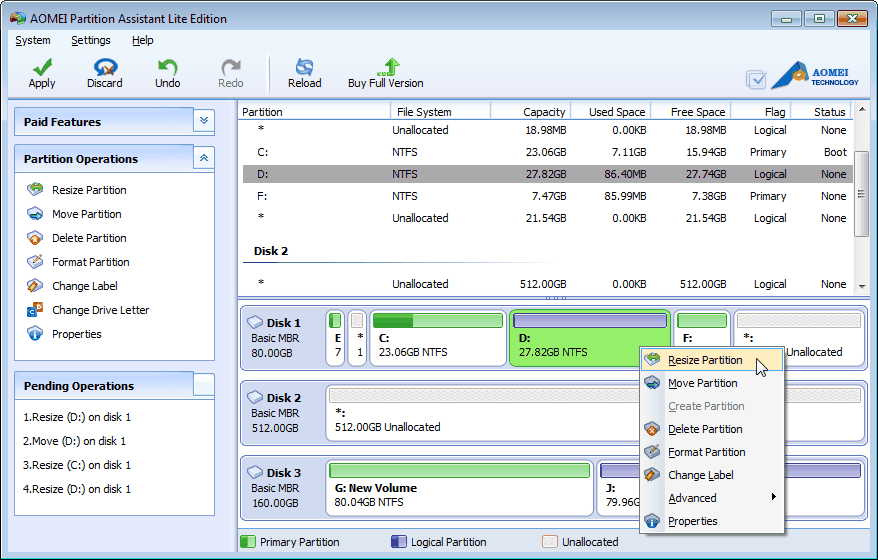Choose Resize Partition in context menu
This screenshot has width=878, height=560.
(x=712, y=360)
